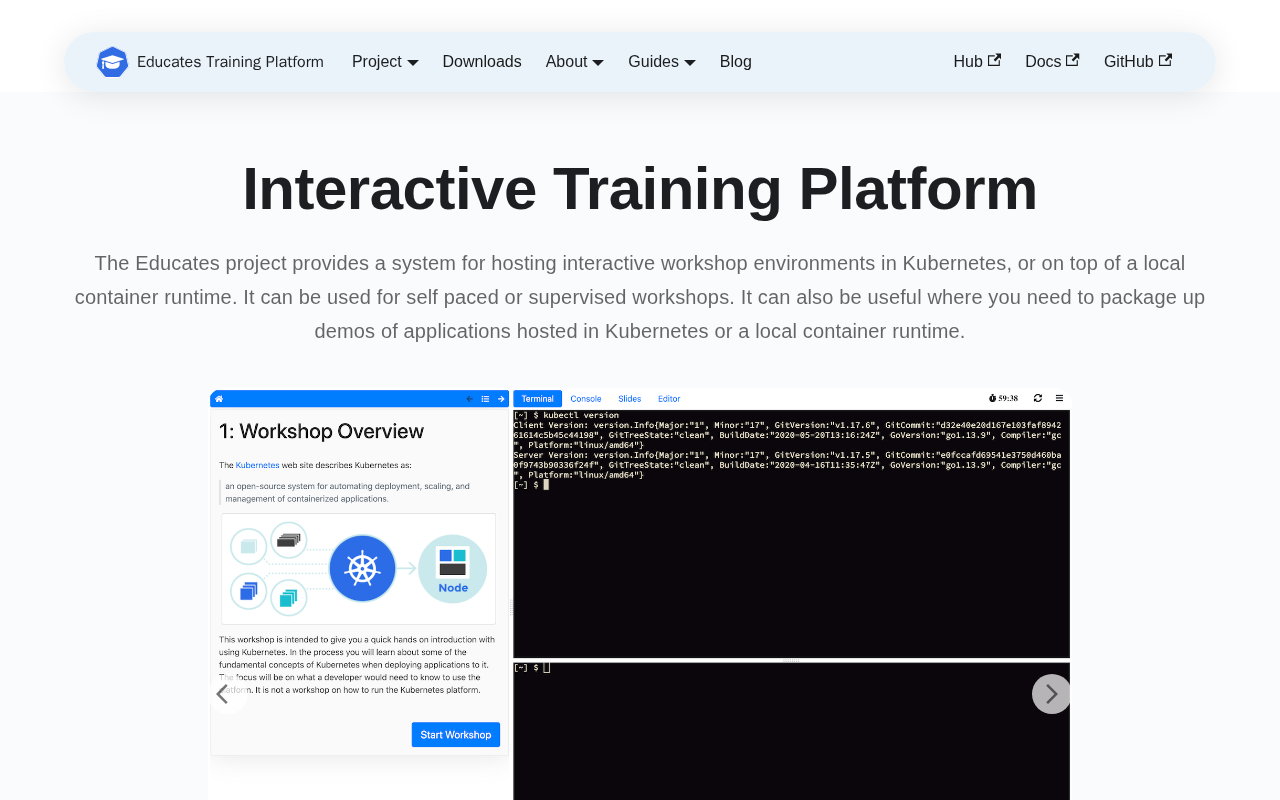Viewport: 1280px width, 800px height.
Task: Open the Project dropdown menu
Action: coord(385,62)
